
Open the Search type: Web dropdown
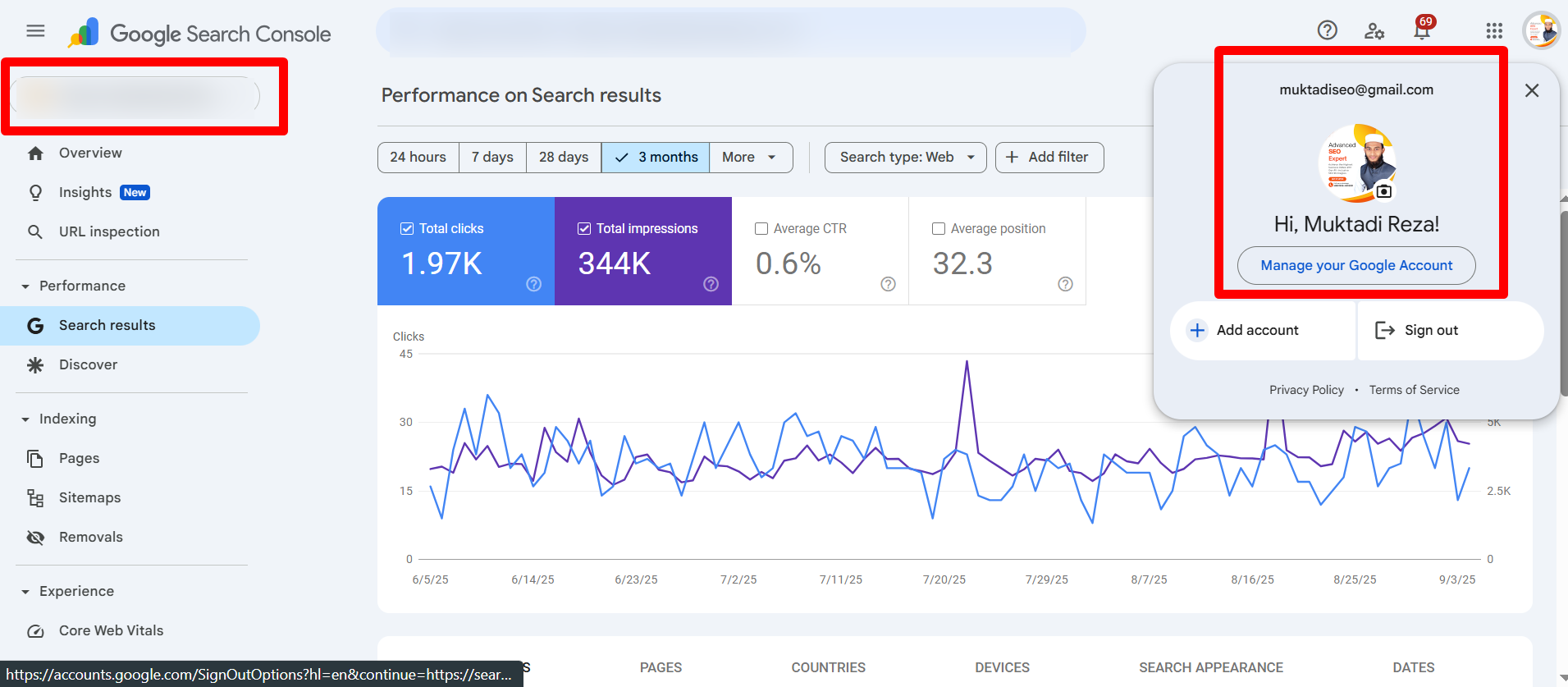point(906,157)
